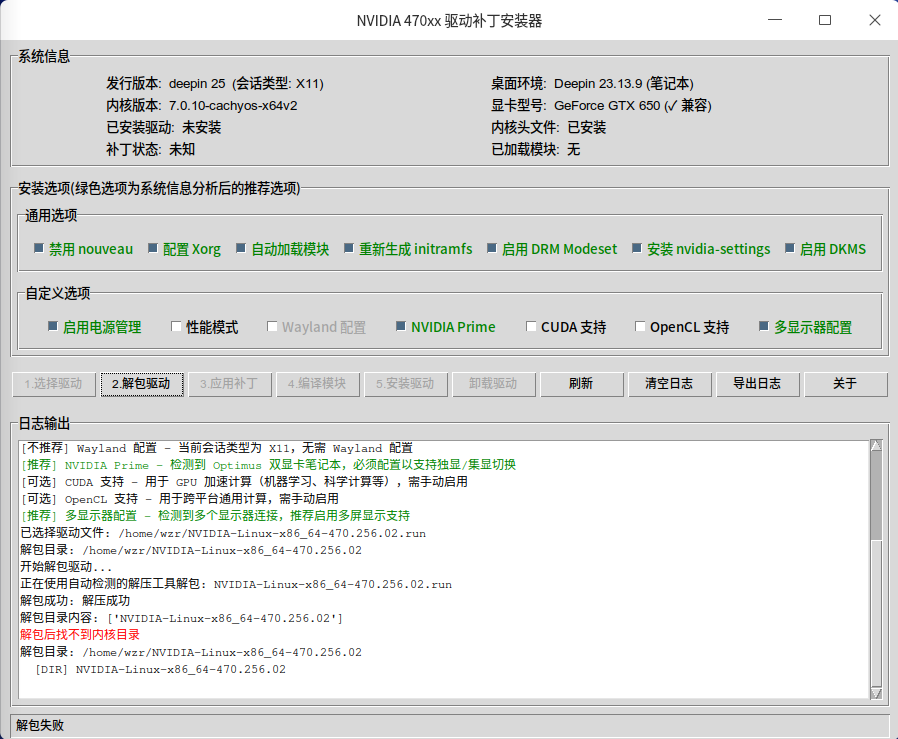This screenshot has height=739, width=898.
Task: Click the 清空日志 button
Action: (x=669, y=384)
